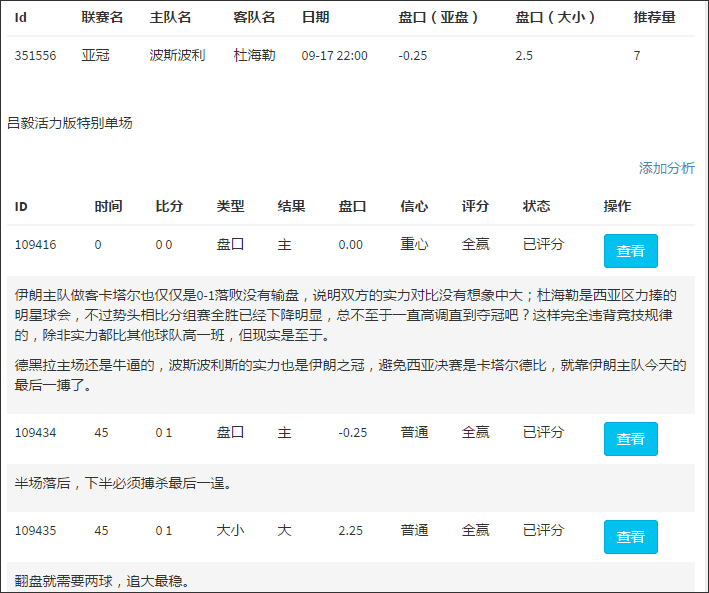Image resolution: width=709 pixels, height=593 pixels.
Task: Click the 推荐量 column header
Action: (x=654, y=17)
